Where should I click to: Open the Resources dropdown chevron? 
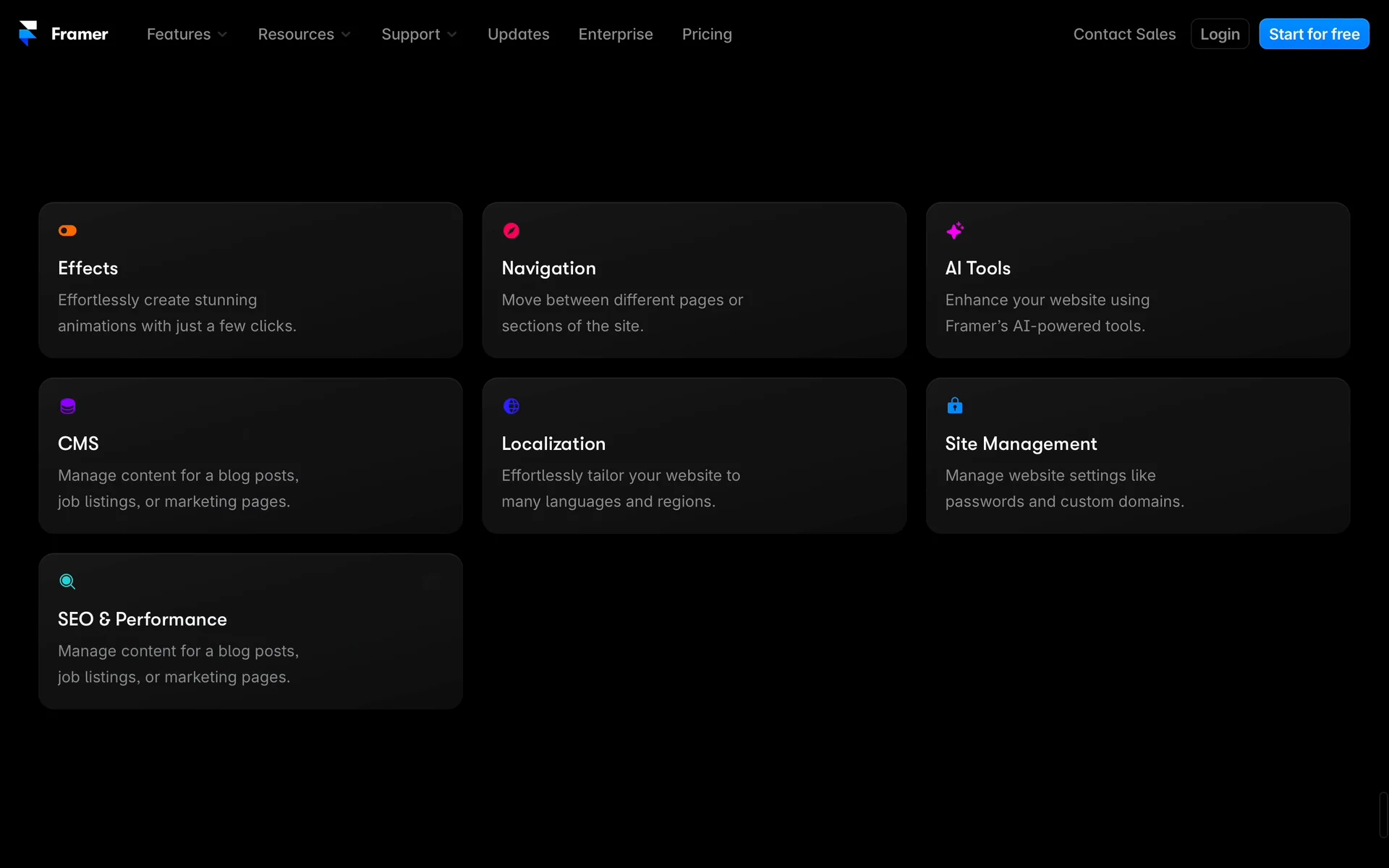pos(346,35)
